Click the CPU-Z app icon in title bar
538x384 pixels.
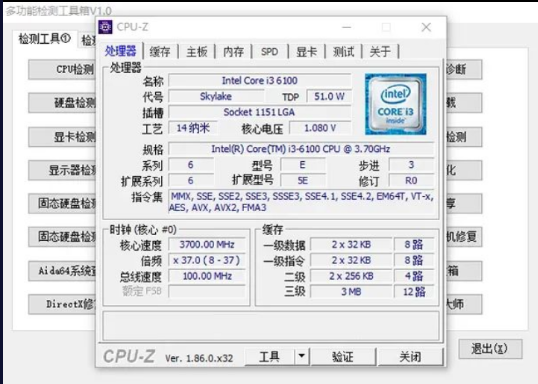(x=105, y=27)
